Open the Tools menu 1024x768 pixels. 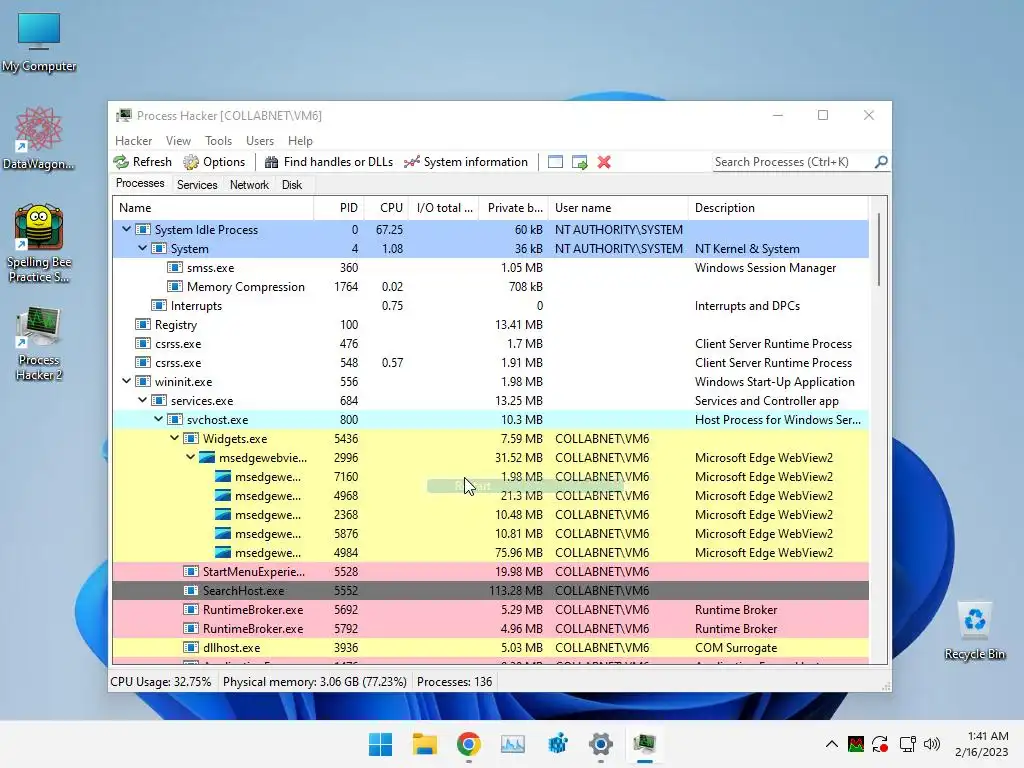[218, 140]
